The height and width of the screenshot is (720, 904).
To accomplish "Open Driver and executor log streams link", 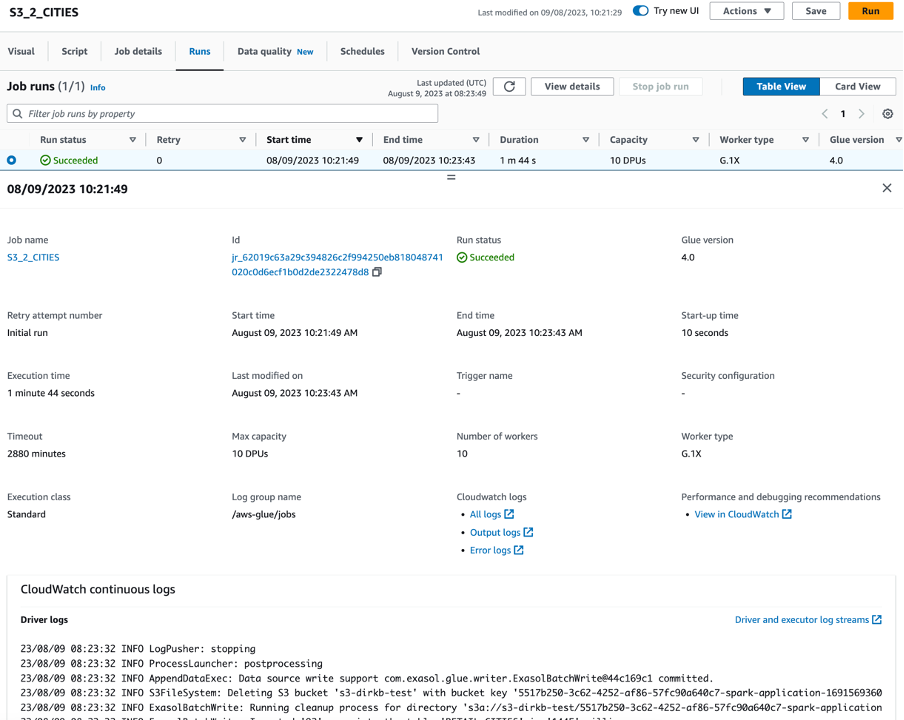I will coord(802,620).
